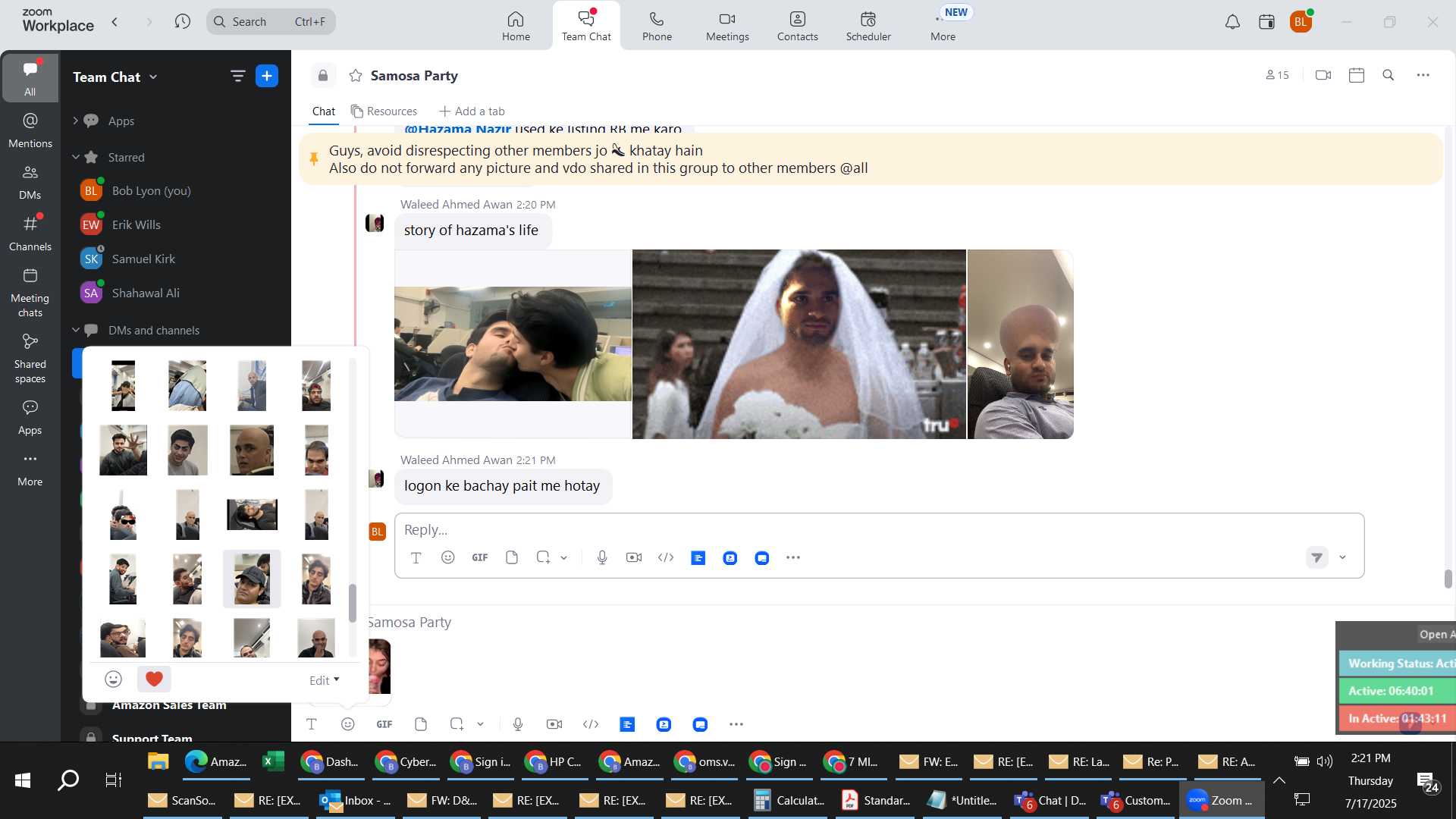Open the Home tab in Zoom

(x=516, y=26)
